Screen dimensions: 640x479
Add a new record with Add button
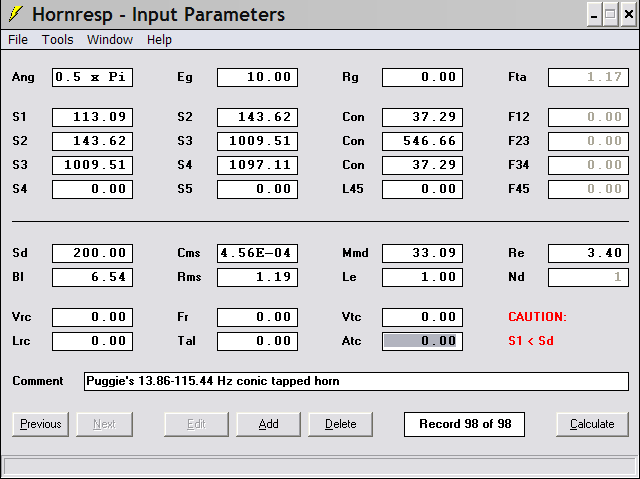point(268,424)
